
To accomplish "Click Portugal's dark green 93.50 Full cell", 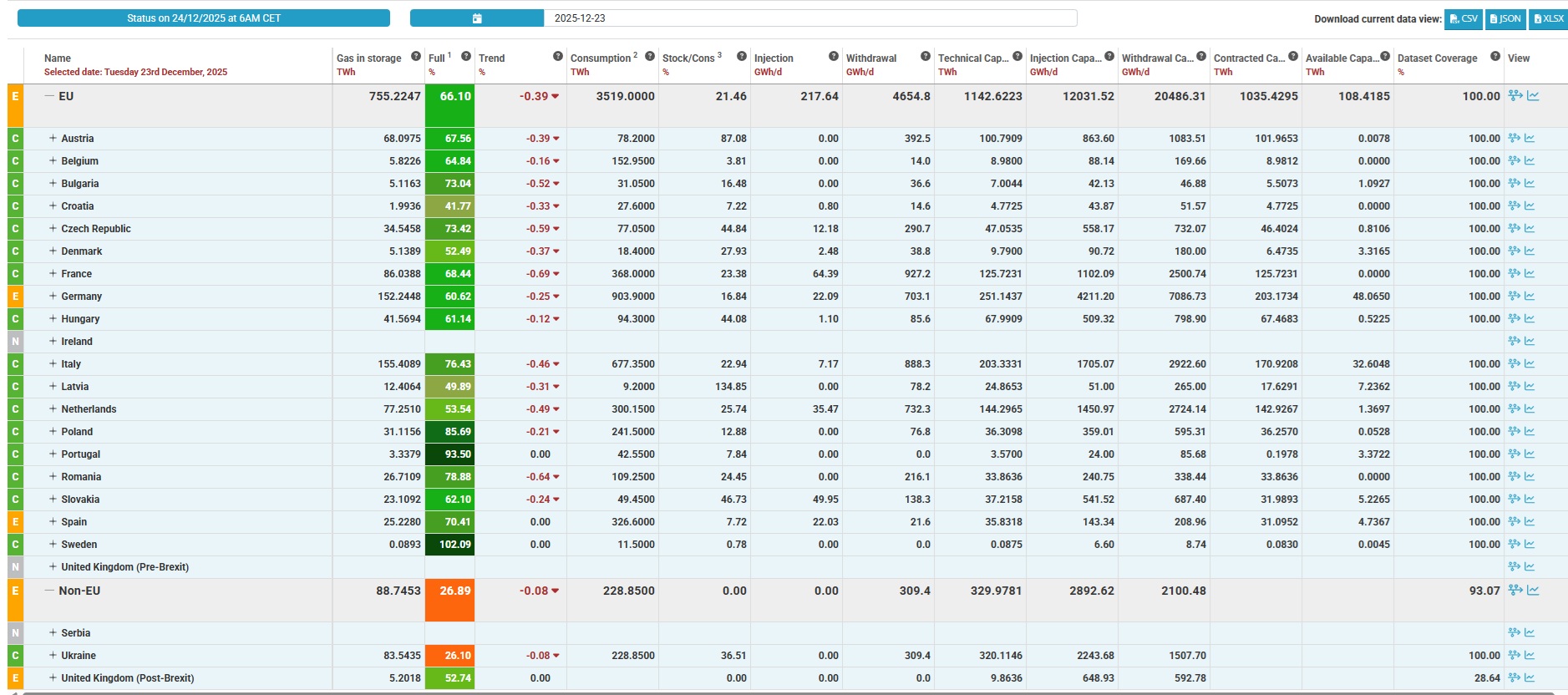I will coord(449,454).
